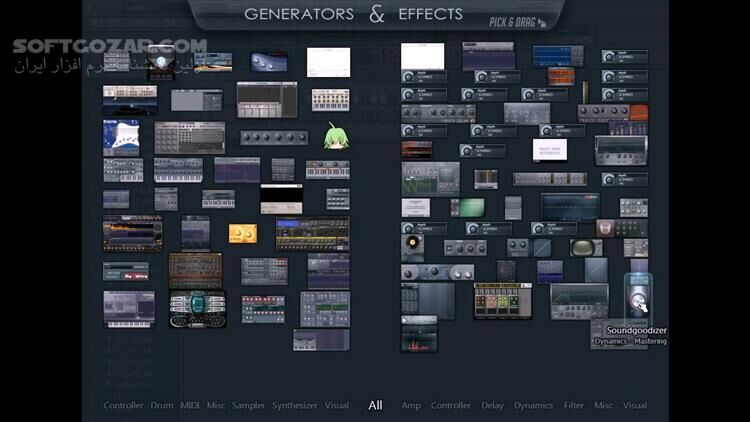Viewport: 750px width, 422px height.
Task: Filter generators by Sampler
Action: click(248, 405)
